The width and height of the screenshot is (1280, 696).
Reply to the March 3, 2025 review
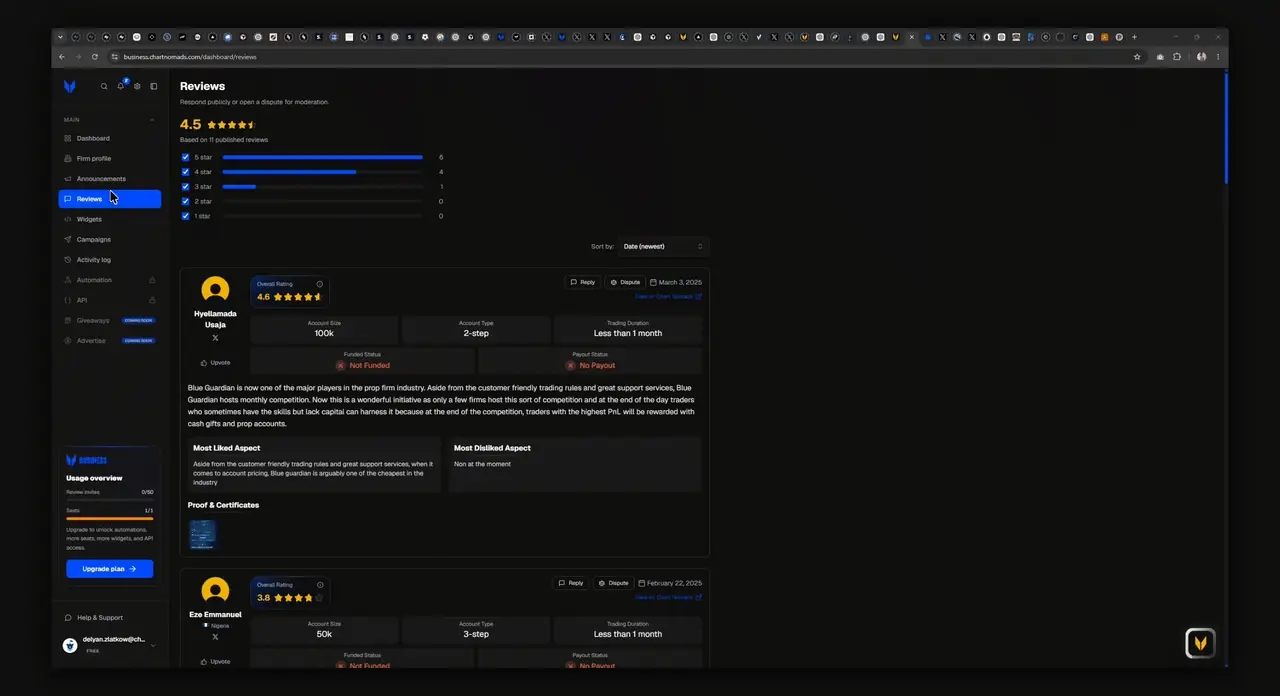click(x=583, y=282)
